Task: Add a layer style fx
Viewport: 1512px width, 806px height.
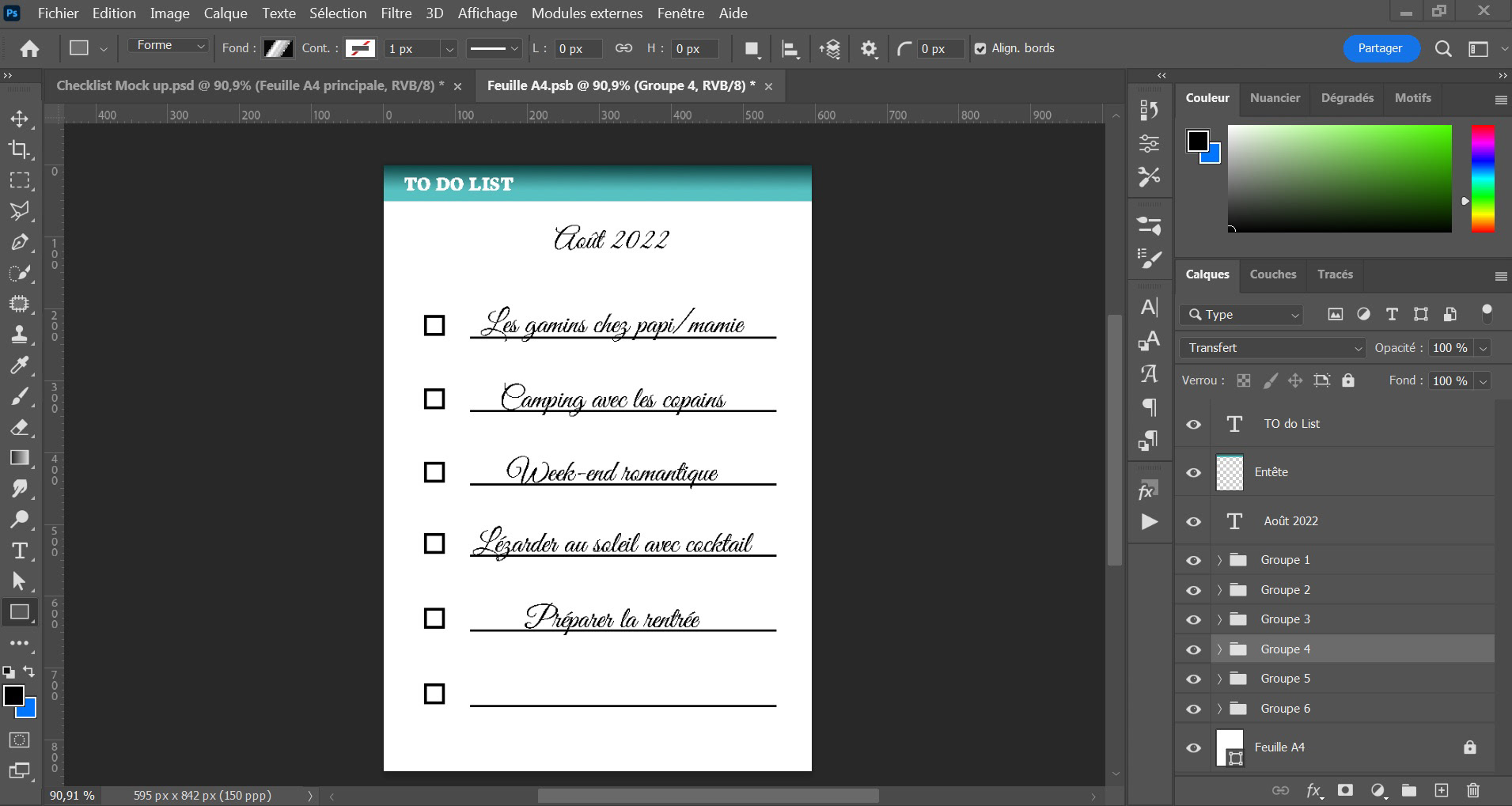Action: tap(1314, 790)
